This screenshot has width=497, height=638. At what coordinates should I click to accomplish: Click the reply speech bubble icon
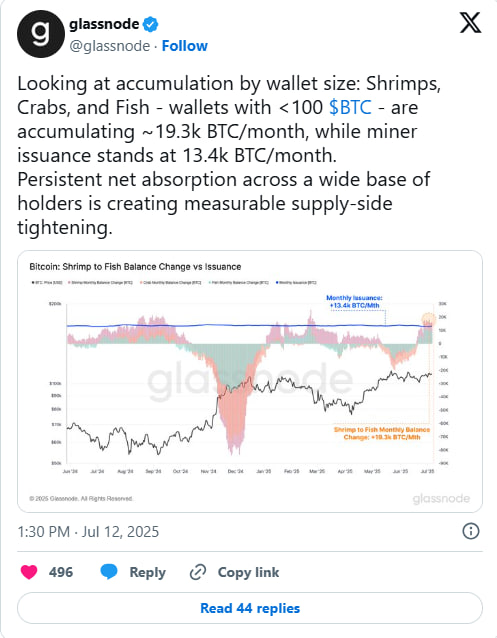[109, 572]
